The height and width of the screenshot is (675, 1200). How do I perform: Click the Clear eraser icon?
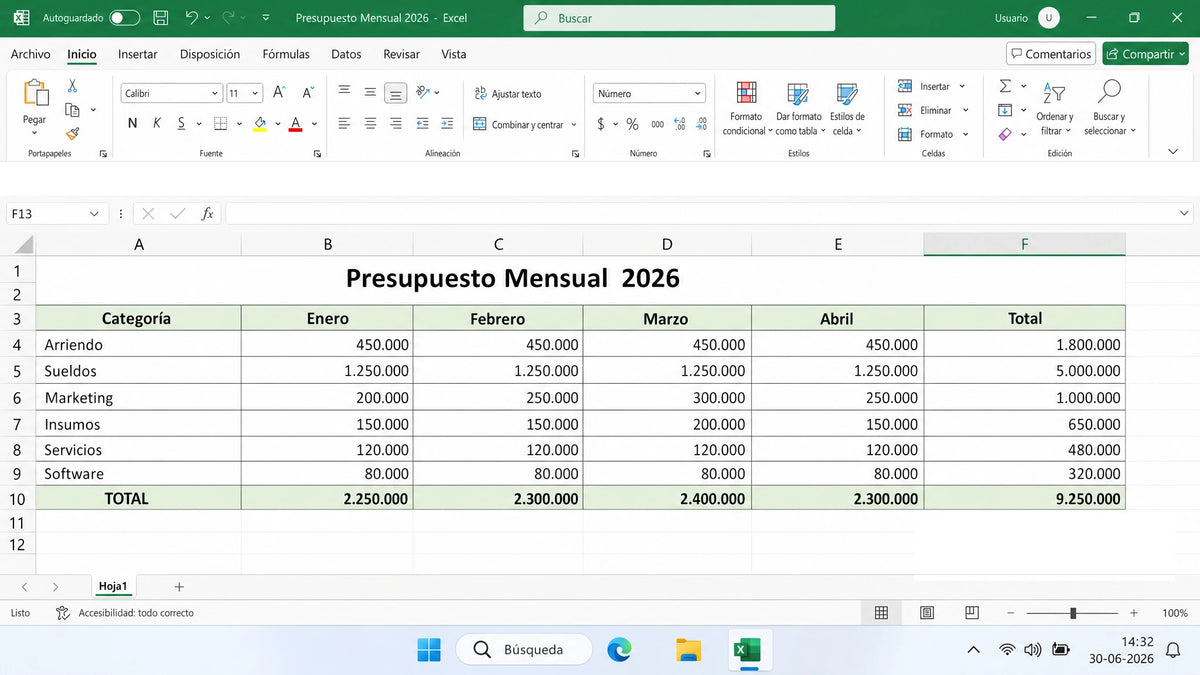click(1005, 134)
